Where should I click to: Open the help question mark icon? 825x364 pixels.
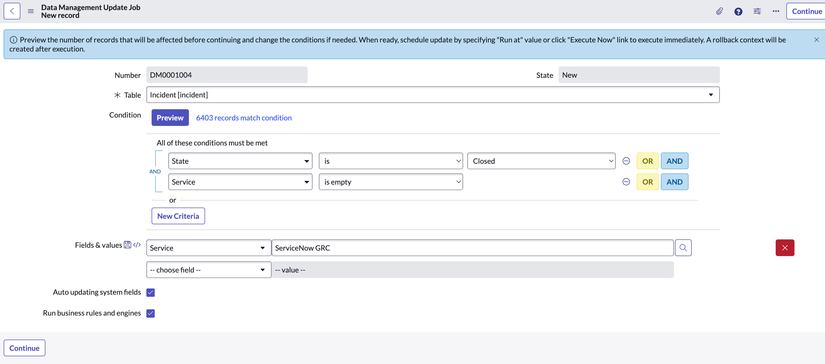[738, 11]
